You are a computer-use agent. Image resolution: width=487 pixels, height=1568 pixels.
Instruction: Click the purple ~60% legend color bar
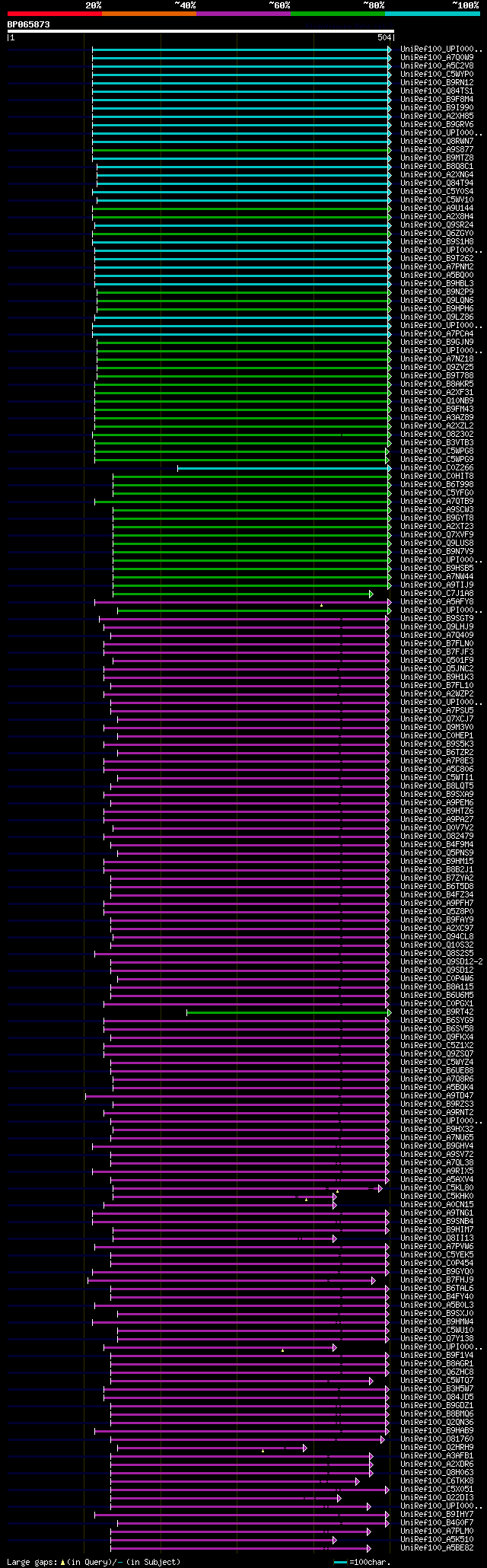click(x=243, y=14)
